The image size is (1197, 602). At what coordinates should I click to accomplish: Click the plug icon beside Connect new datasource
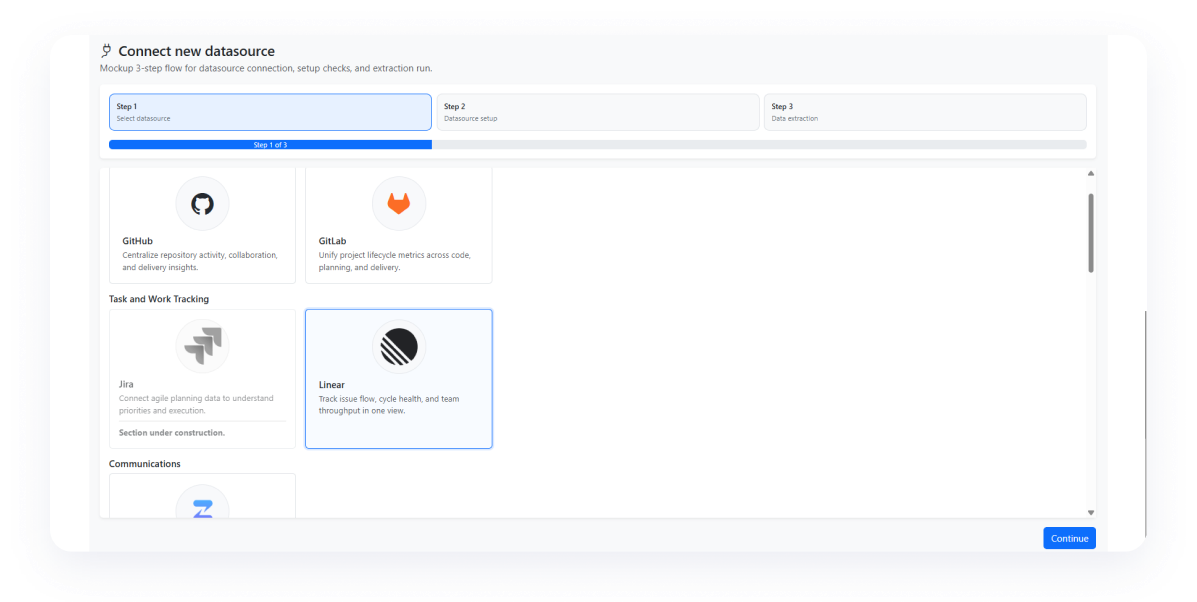pyautogui.click(x=106, y=51)
